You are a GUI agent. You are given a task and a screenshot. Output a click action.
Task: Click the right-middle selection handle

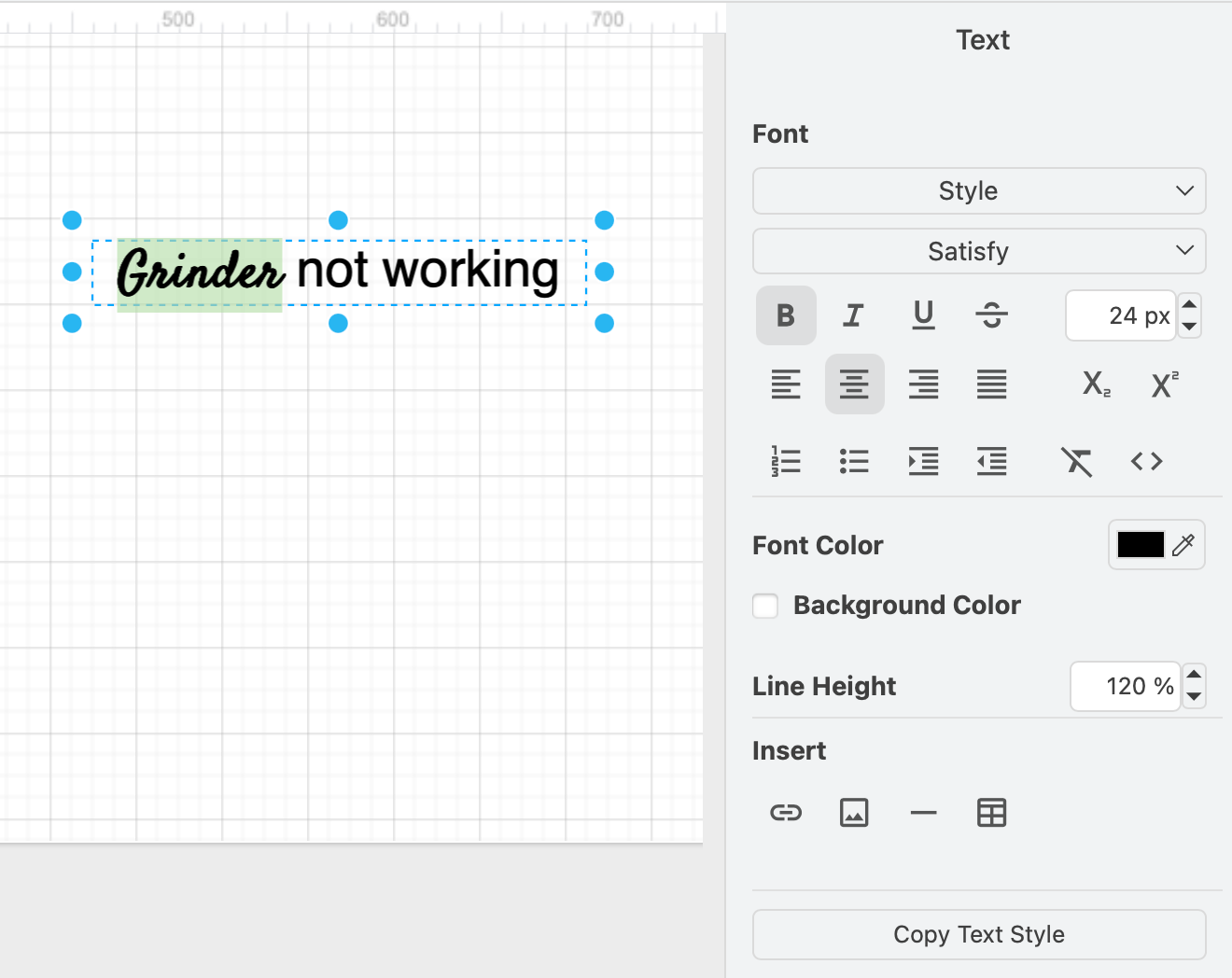[x=605, y=272]
